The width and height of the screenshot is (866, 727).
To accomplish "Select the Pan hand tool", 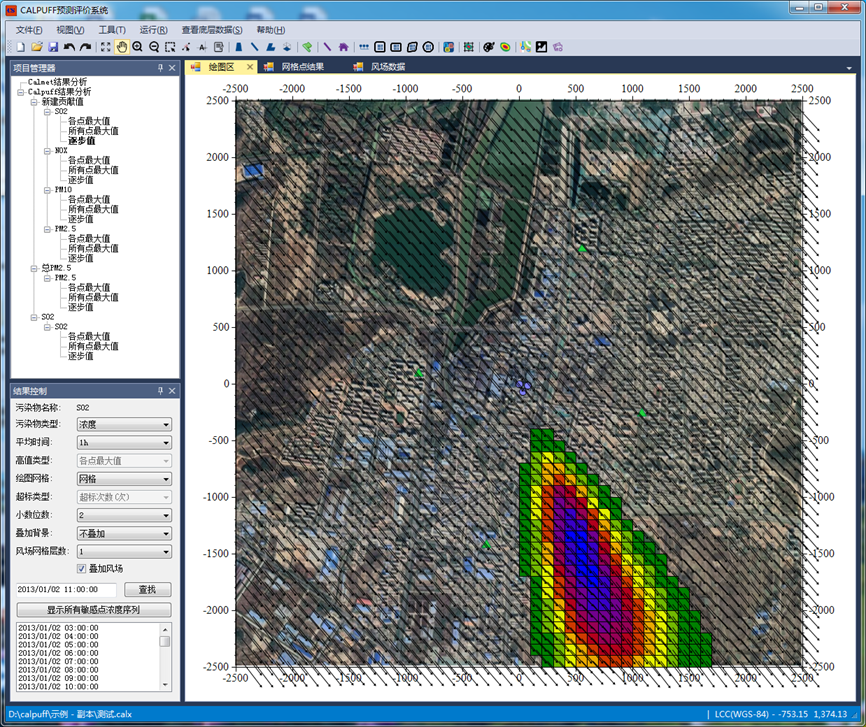I will [122, 47].
